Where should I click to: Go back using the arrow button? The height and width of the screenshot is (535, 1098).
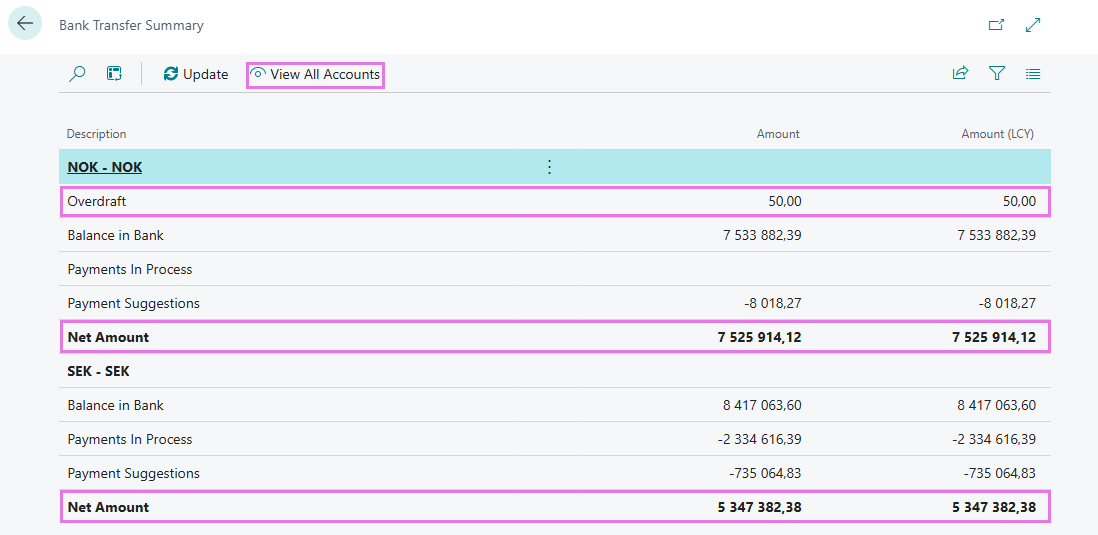coord(25,23)
